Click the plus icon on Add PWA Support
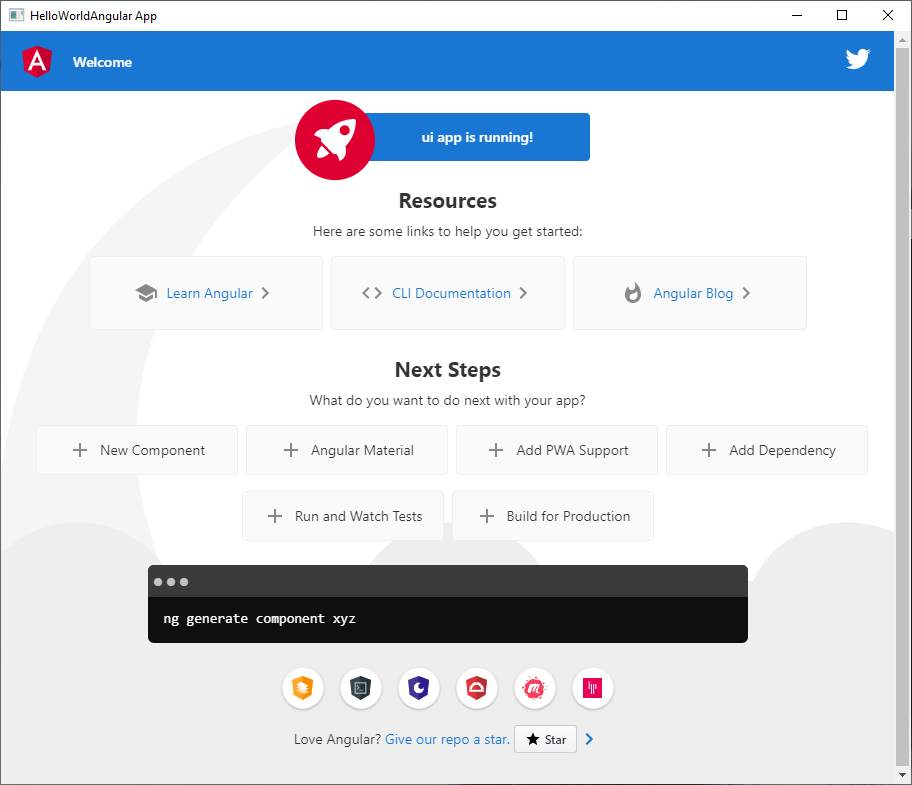This screenshot has width=912, height=785. tap(496, 450)
